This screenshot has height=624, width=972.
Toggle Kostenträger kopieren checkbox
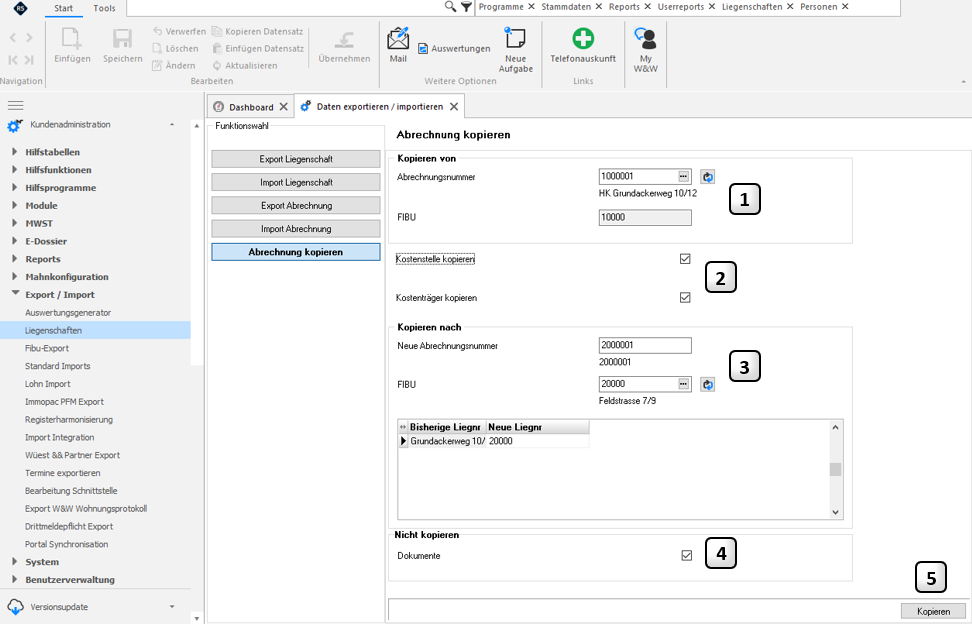click(685, 297)
